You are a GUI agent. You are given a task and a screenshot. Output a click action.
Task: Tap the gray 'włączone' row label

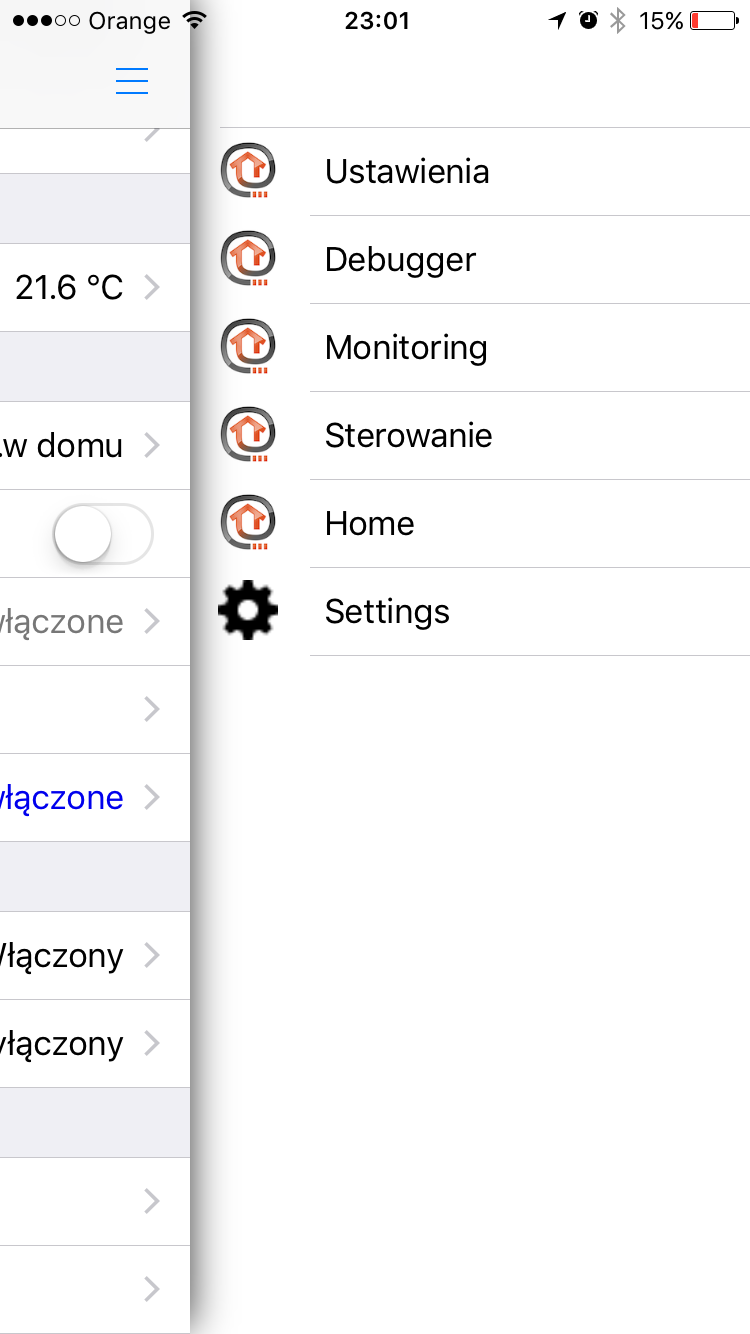tap(62, 622)
